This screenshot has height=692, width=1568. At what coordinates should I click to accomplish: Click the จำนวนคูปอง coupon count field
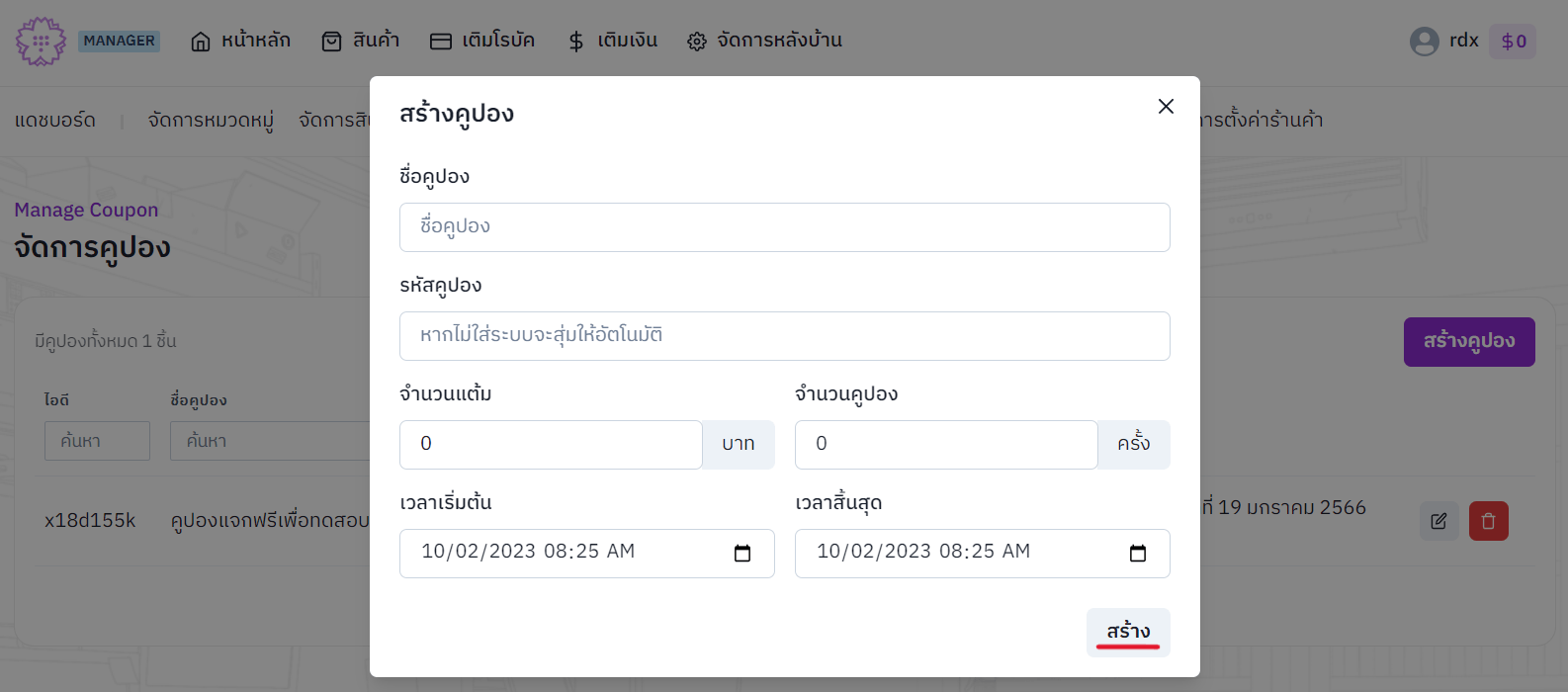(x=946, y=445)
